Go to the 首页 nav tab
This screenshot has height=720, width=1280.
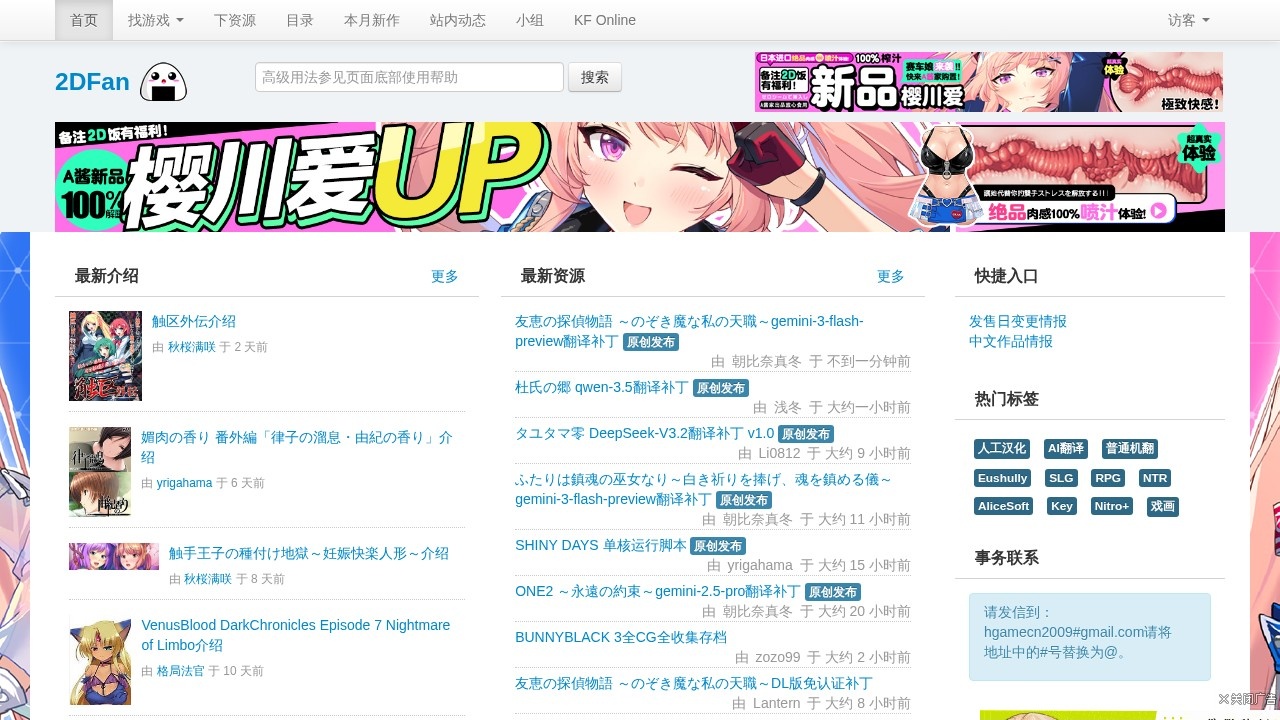coord(84,20)
